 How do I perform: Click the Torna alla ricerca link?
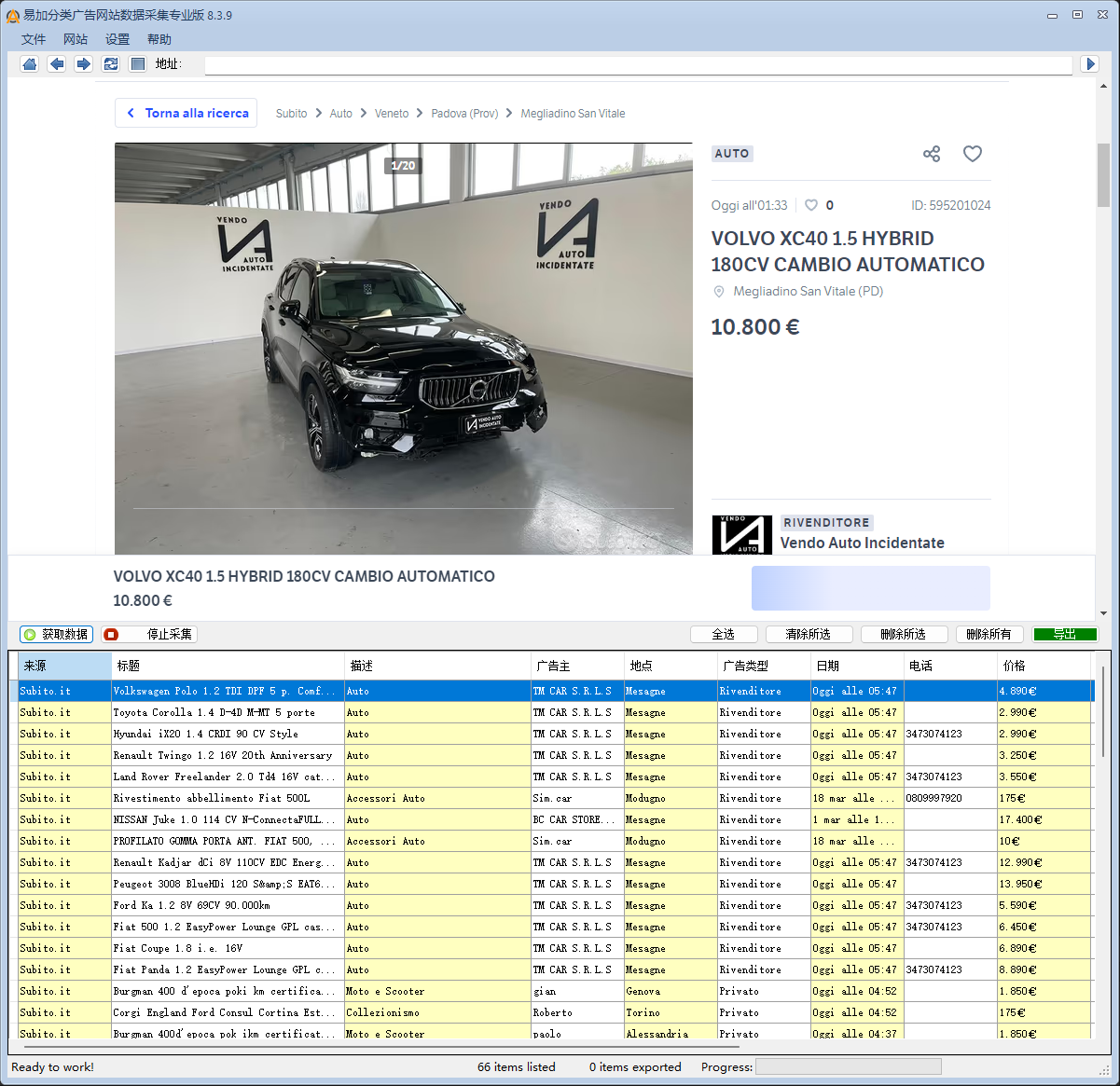(187, 113)
